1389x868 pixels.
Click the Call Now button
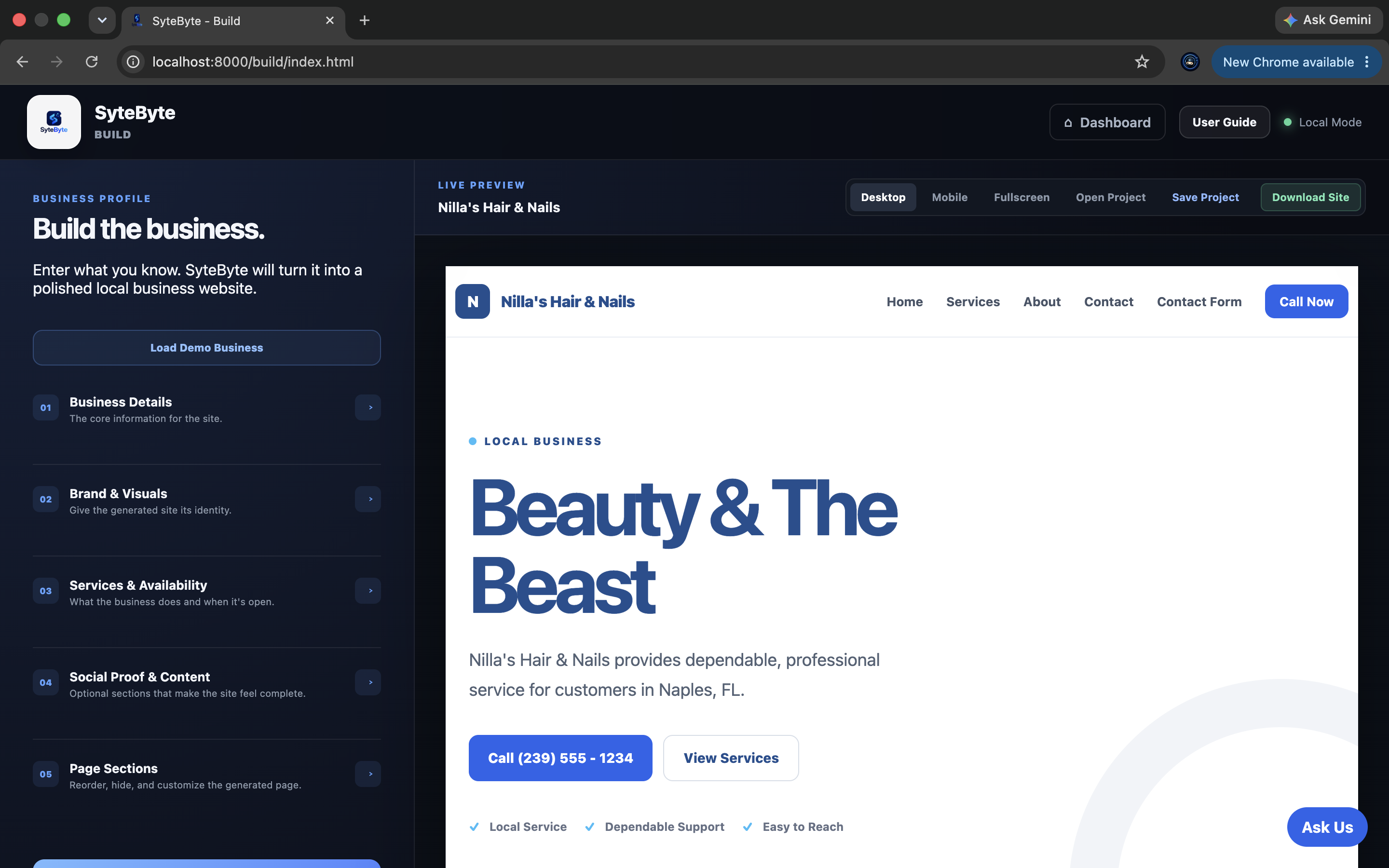(x=1307, y=301)
